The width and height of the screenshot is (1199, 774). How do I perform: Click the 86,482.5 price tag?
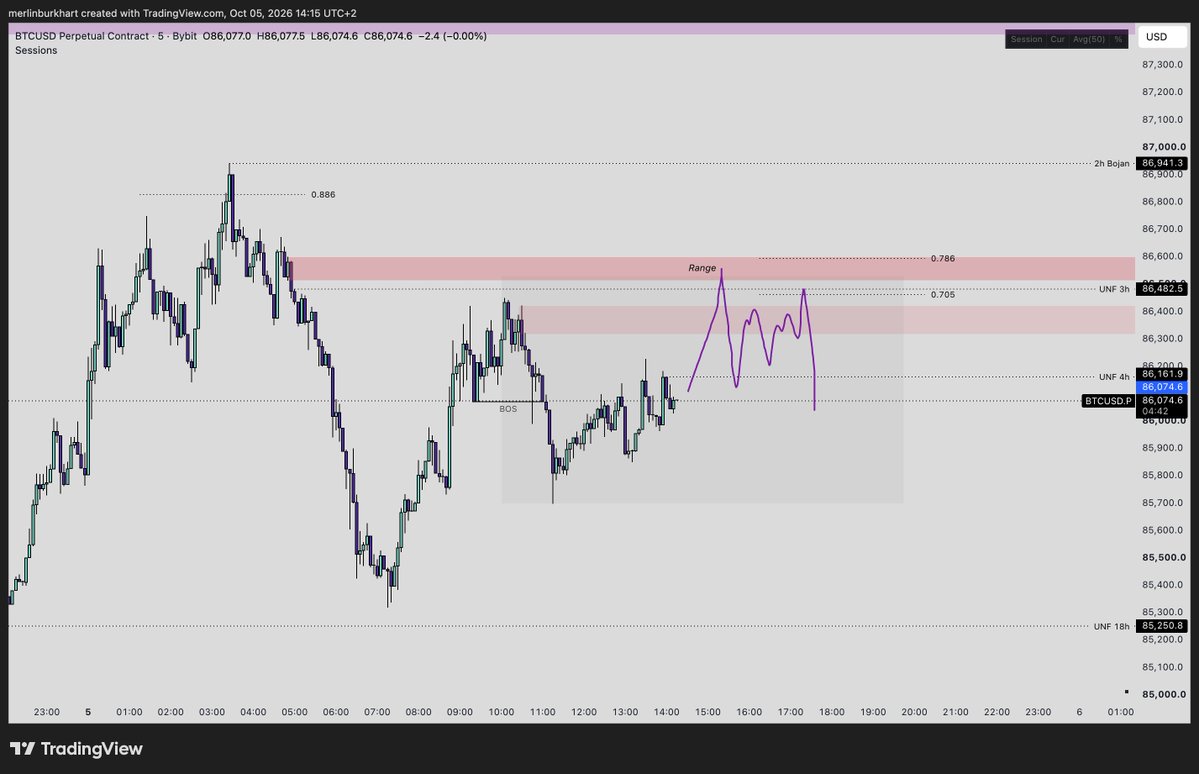click(x=1162, y=288)
